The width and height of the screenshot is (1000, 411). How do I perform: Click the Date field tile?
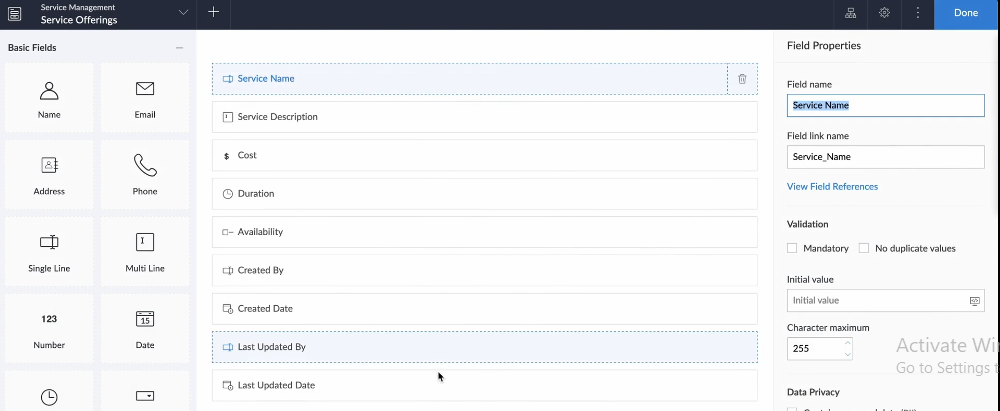pyautogui.click(x=145, y=328)
